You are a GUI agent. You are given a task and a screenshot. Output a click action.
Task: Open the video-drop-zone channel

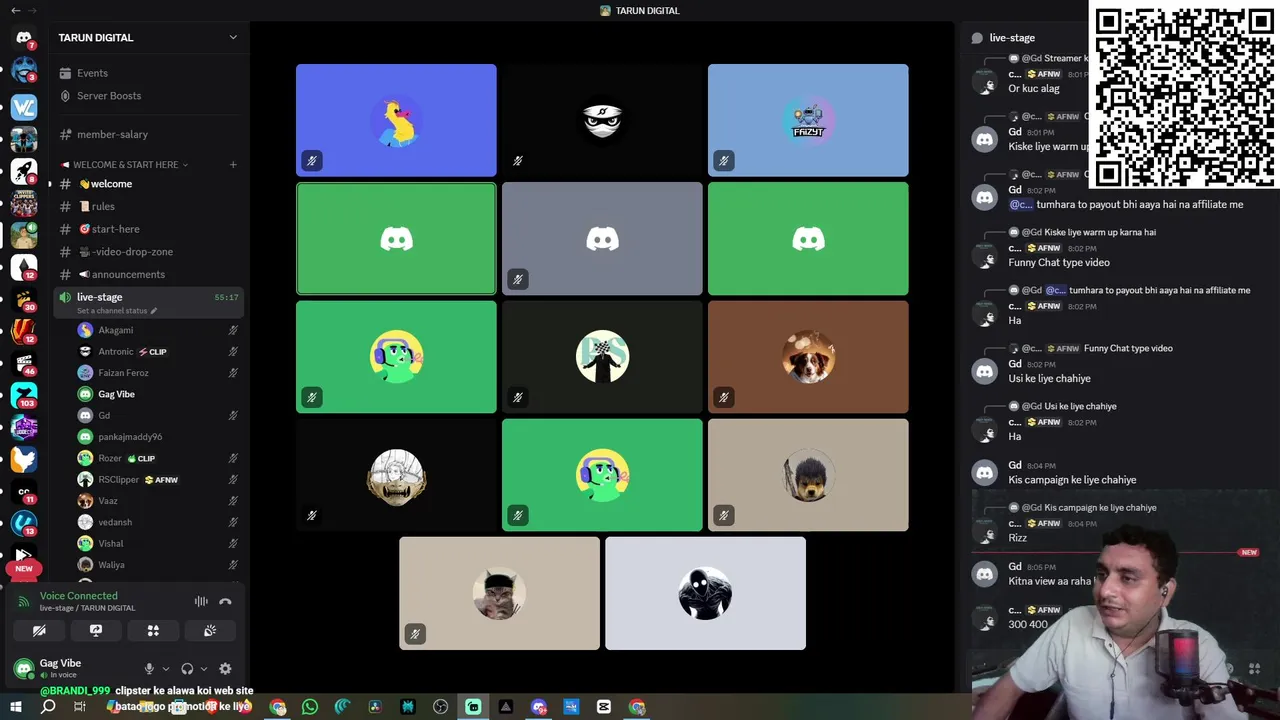[149, 252]
